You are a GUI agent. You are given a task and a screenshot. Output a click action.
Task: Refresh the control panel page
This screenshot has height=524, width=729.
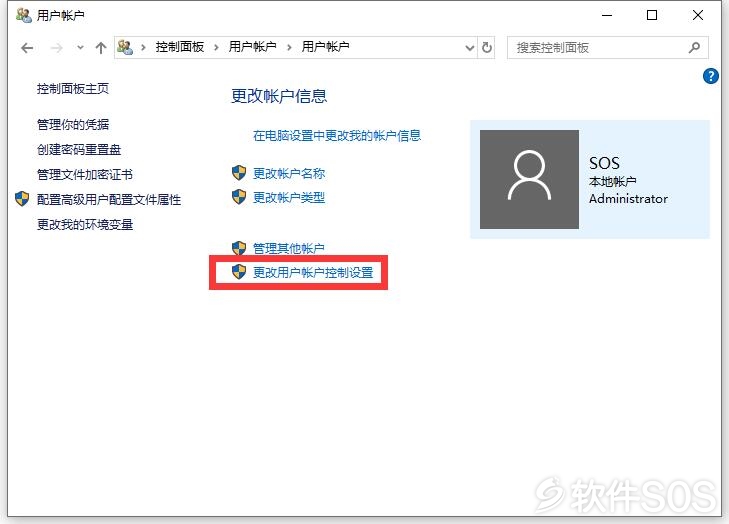point(487,47)
